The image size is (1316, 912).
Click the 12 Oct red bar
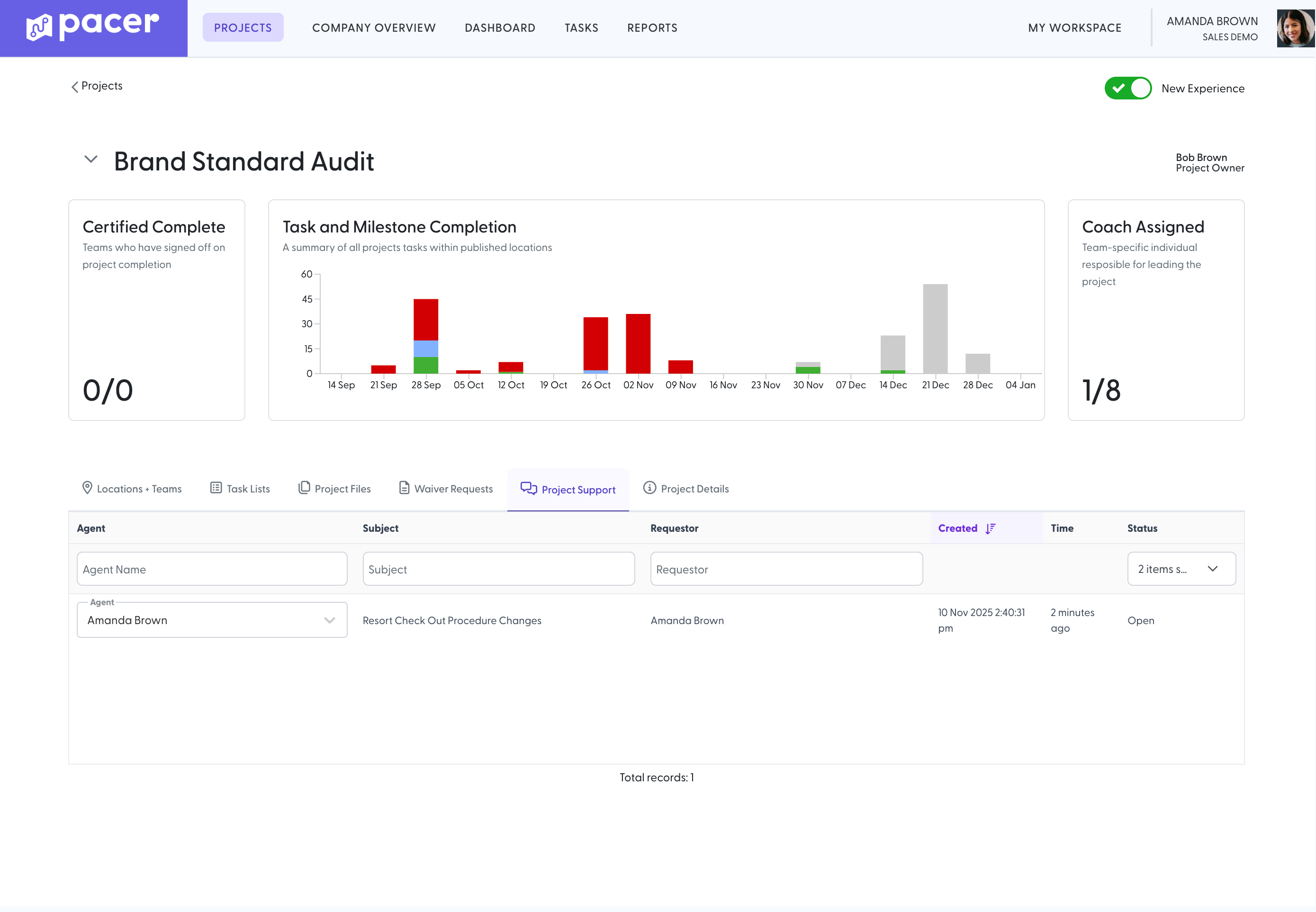coord(511,367)
